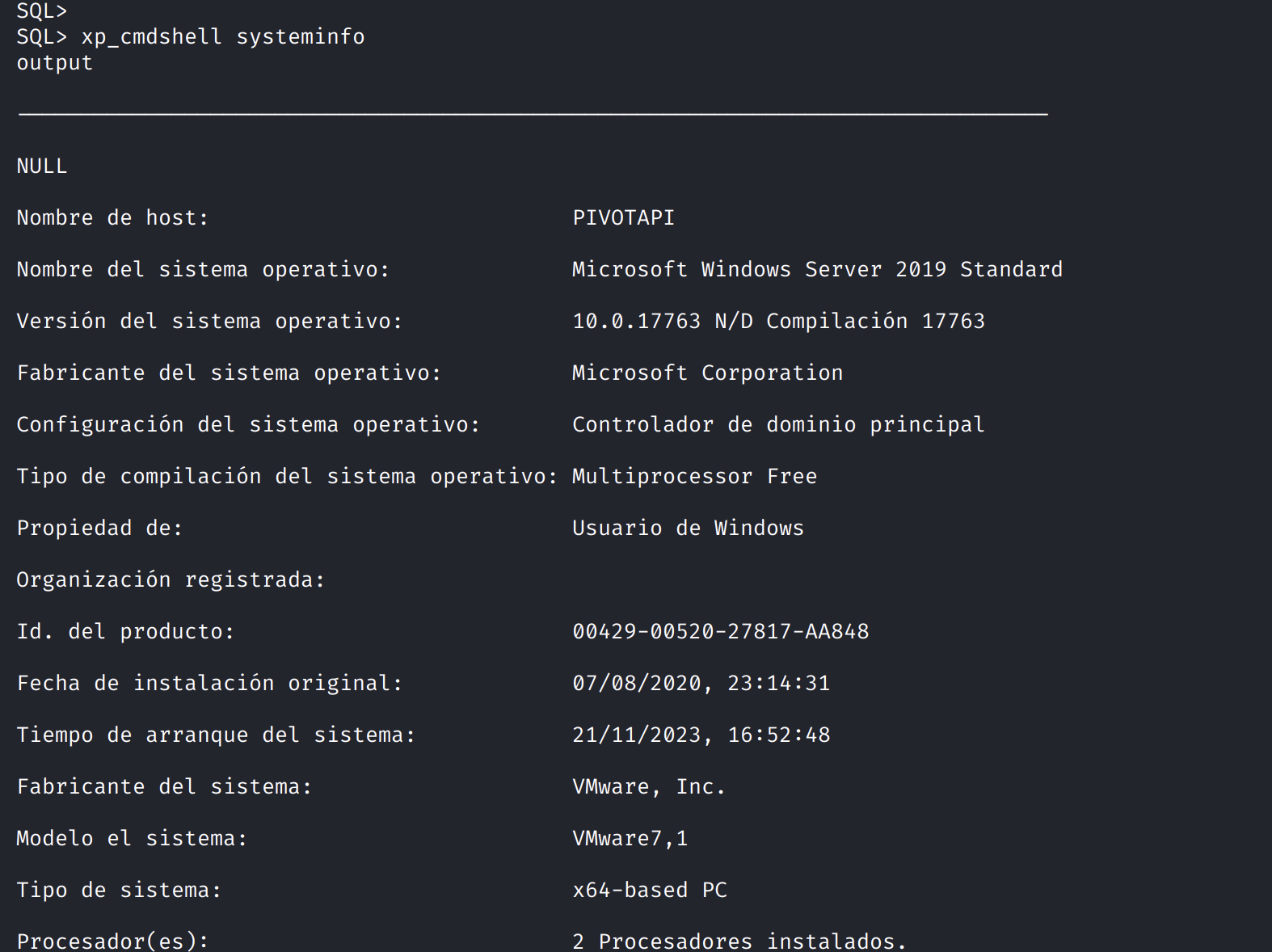Click the 'Microsoft Corporation' manufacturer value
1272x952 pixels.
point(707,373)
